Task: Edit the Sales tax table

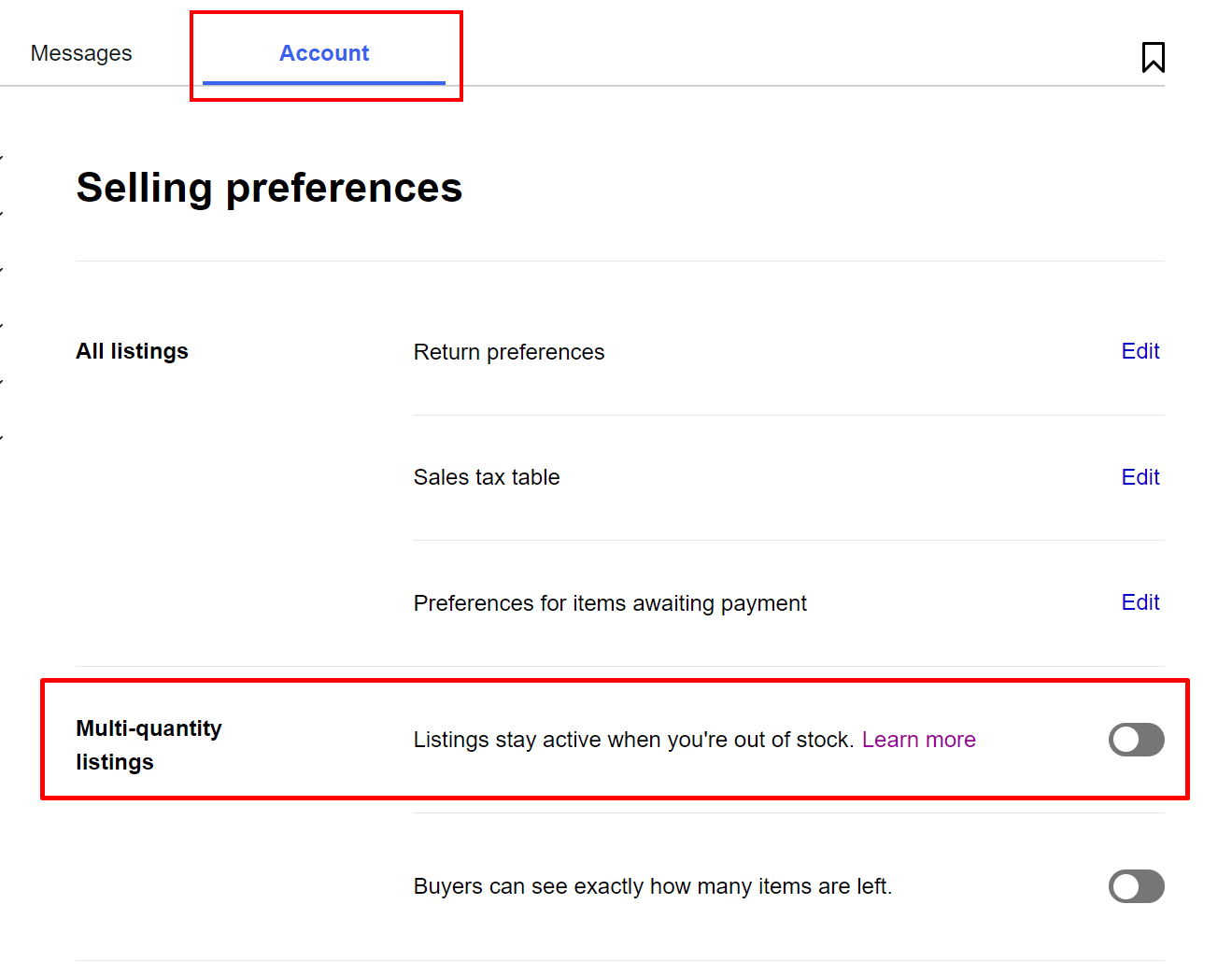Action: 1140,477
